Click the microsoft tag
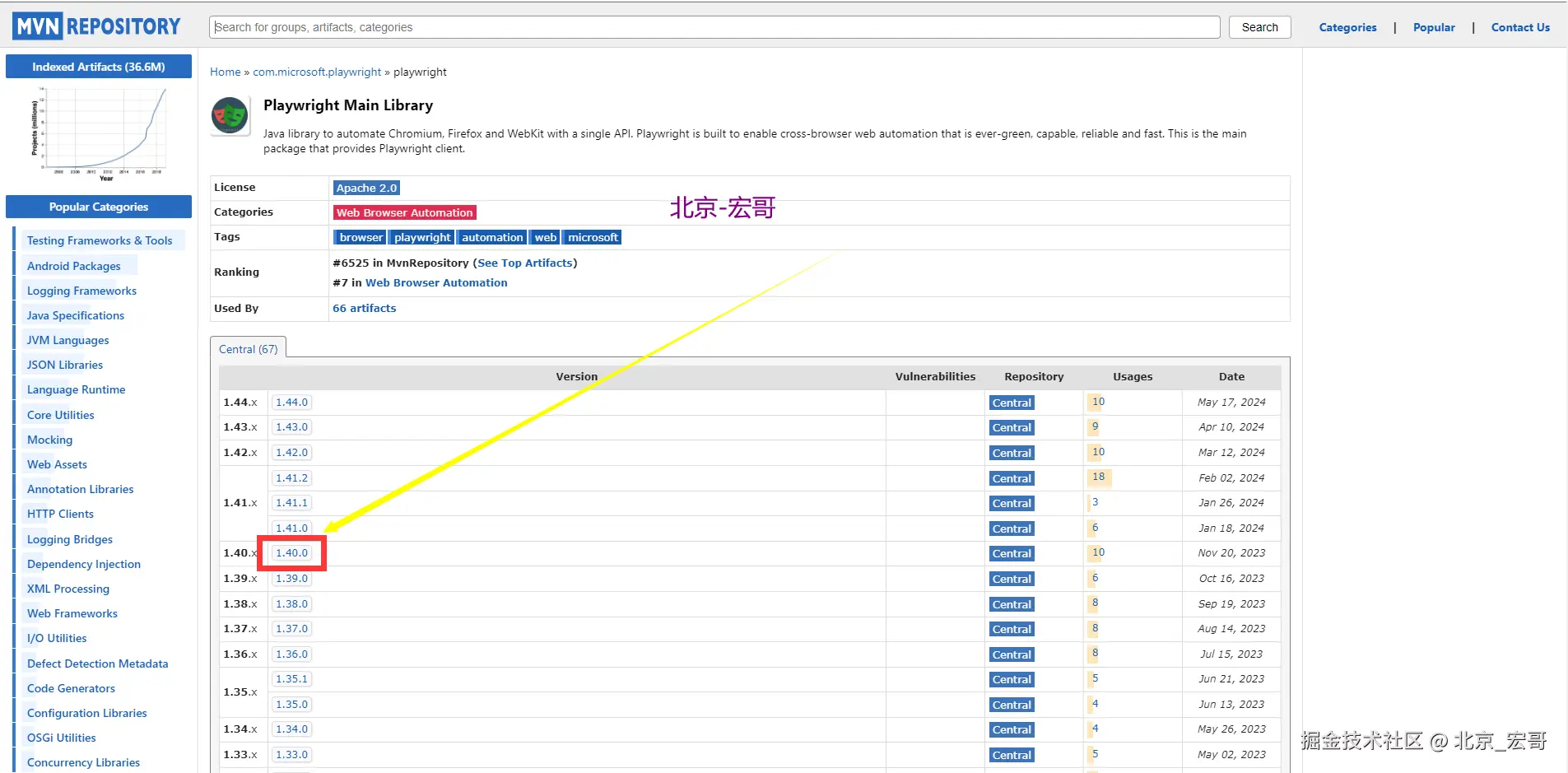Screen dimensions: 1568x773 tap(593, 237)
